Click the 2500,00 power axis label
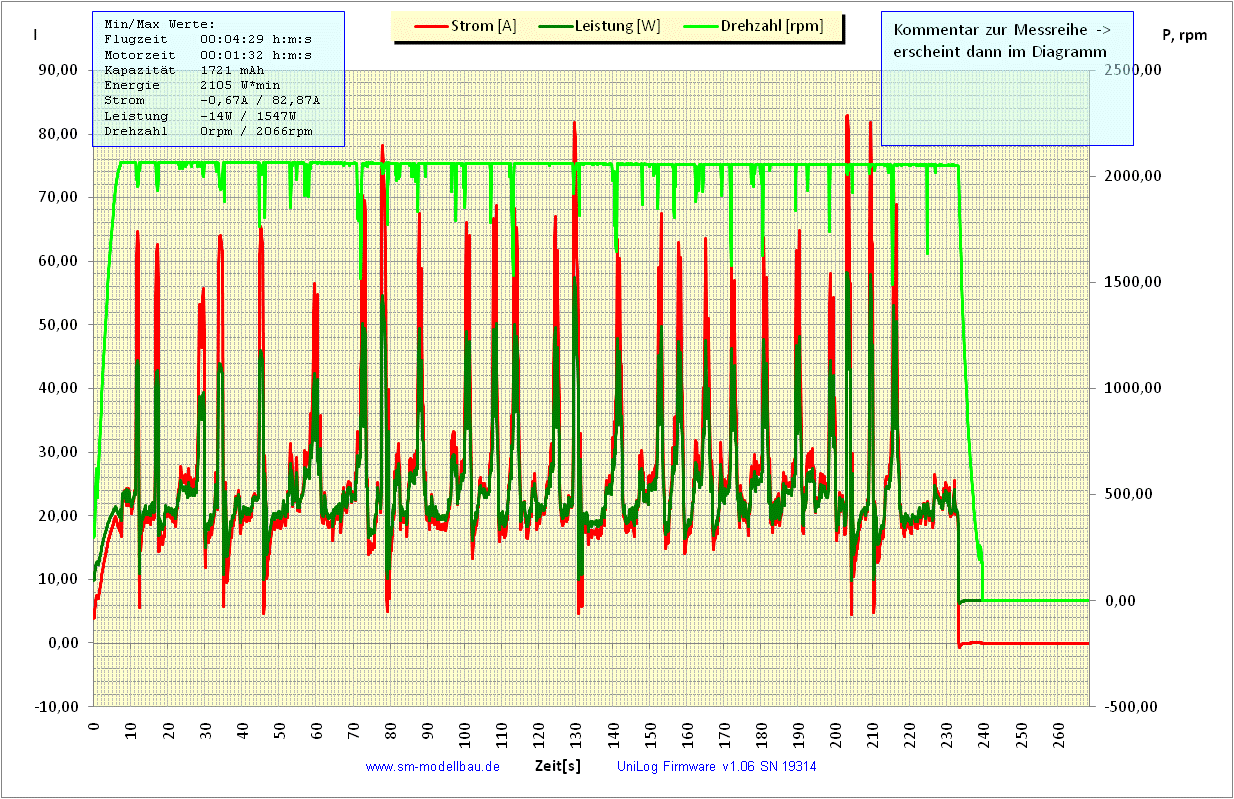Viewport: 1234px width, 799px height. pyautogui.click(x=1131, y=70)
